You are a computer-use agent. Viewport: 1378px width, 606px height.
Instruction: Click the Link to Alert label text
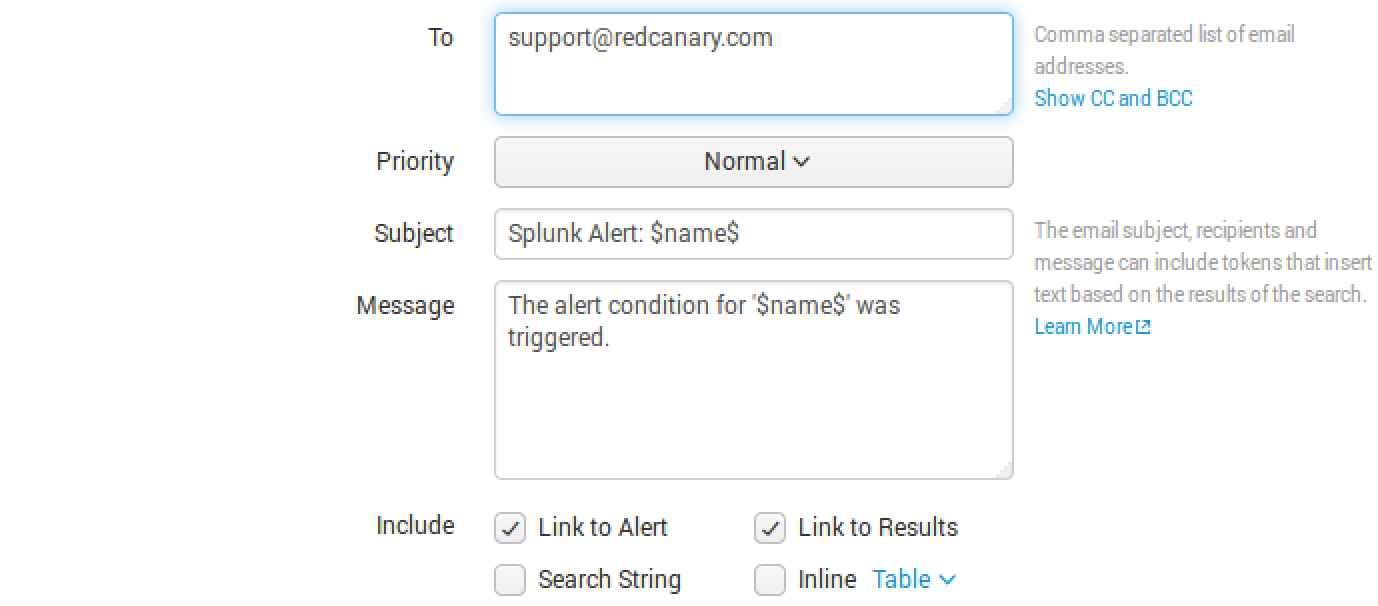(603, 528)
